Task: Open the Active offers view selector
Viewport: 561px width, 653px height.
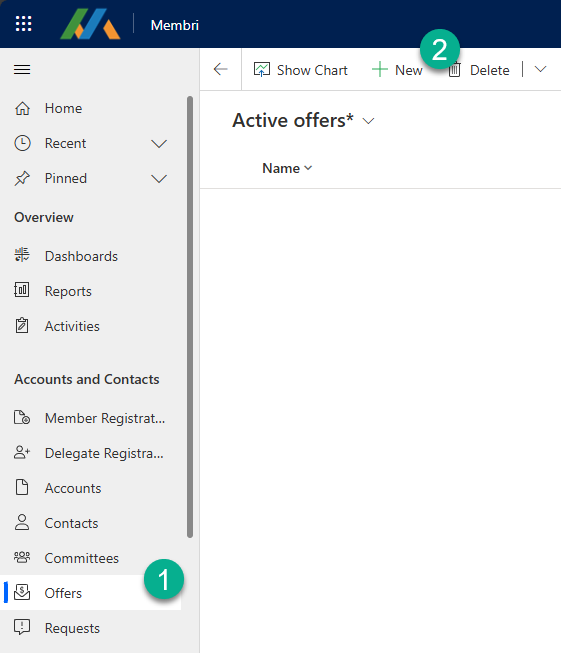Action: tap(303, 121)
